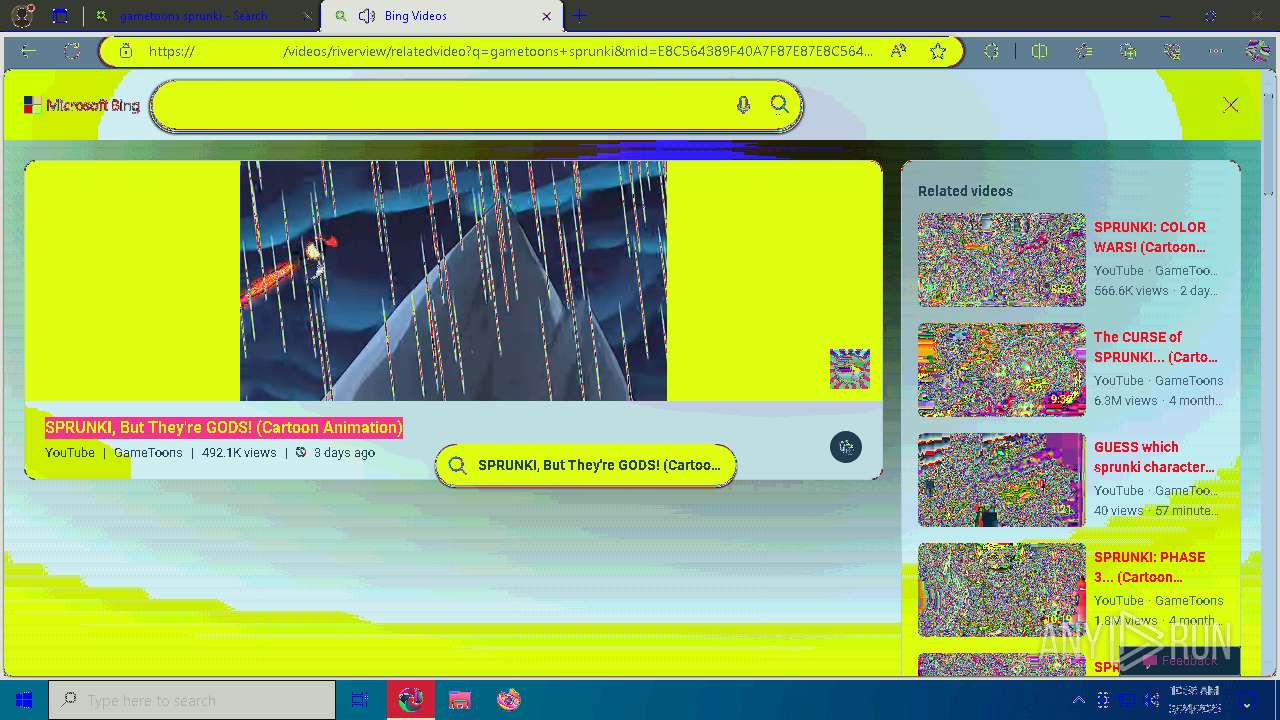The width and height of the screenshot is (1280, 720).
Task: Open the Edge profile icon
Action: 22,16
